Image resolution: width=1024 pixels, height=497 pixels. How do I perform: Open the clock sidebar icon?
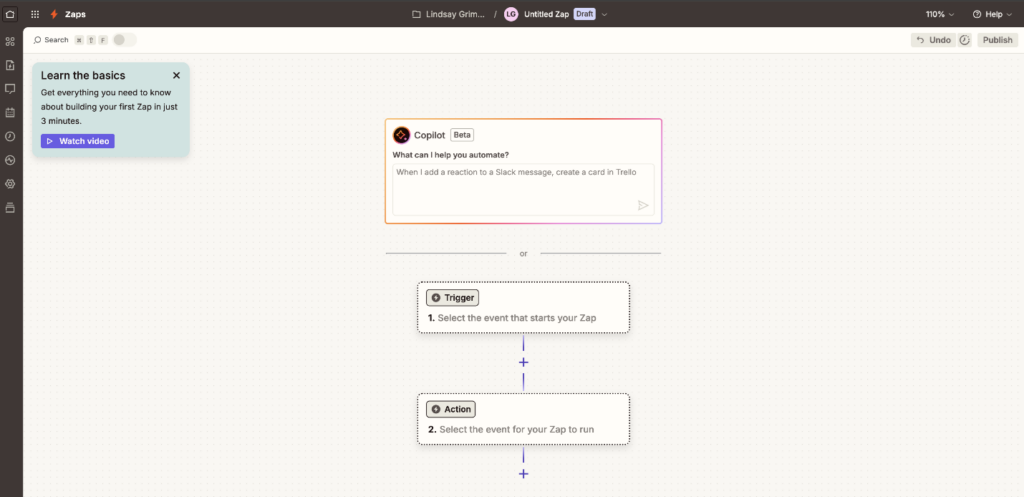pos(10,136)
